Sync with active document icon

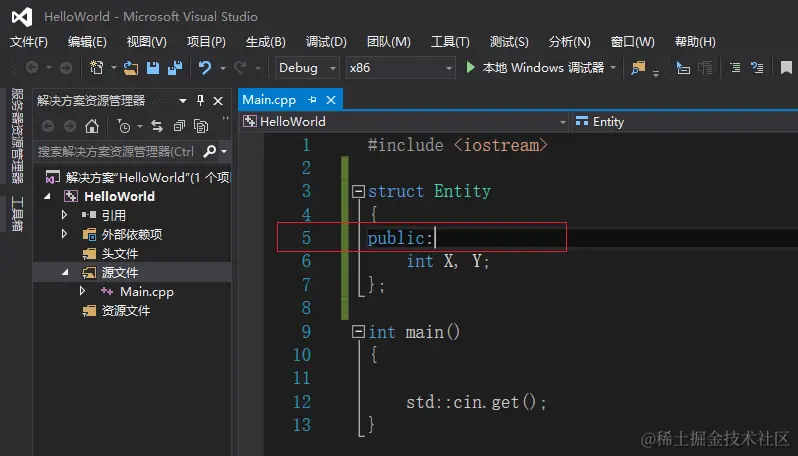click(157, 126)
